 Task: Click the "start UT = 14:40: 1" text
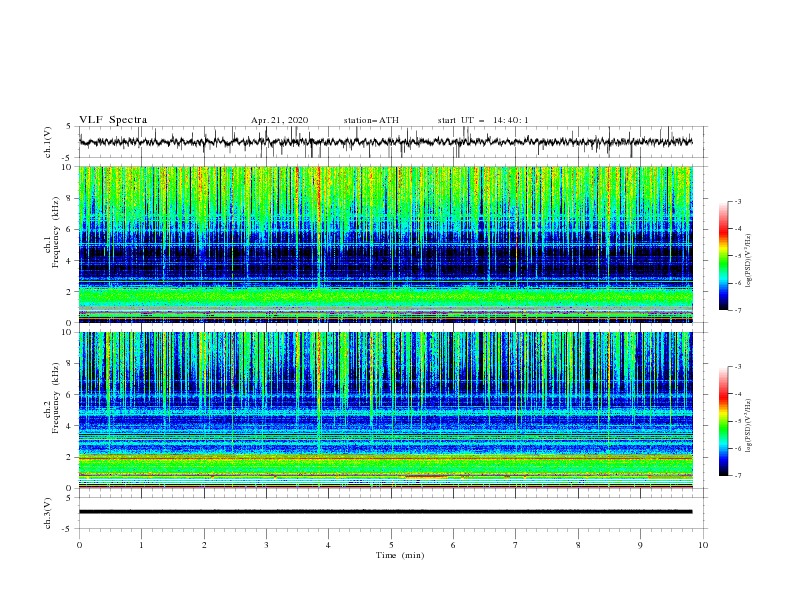483,120
